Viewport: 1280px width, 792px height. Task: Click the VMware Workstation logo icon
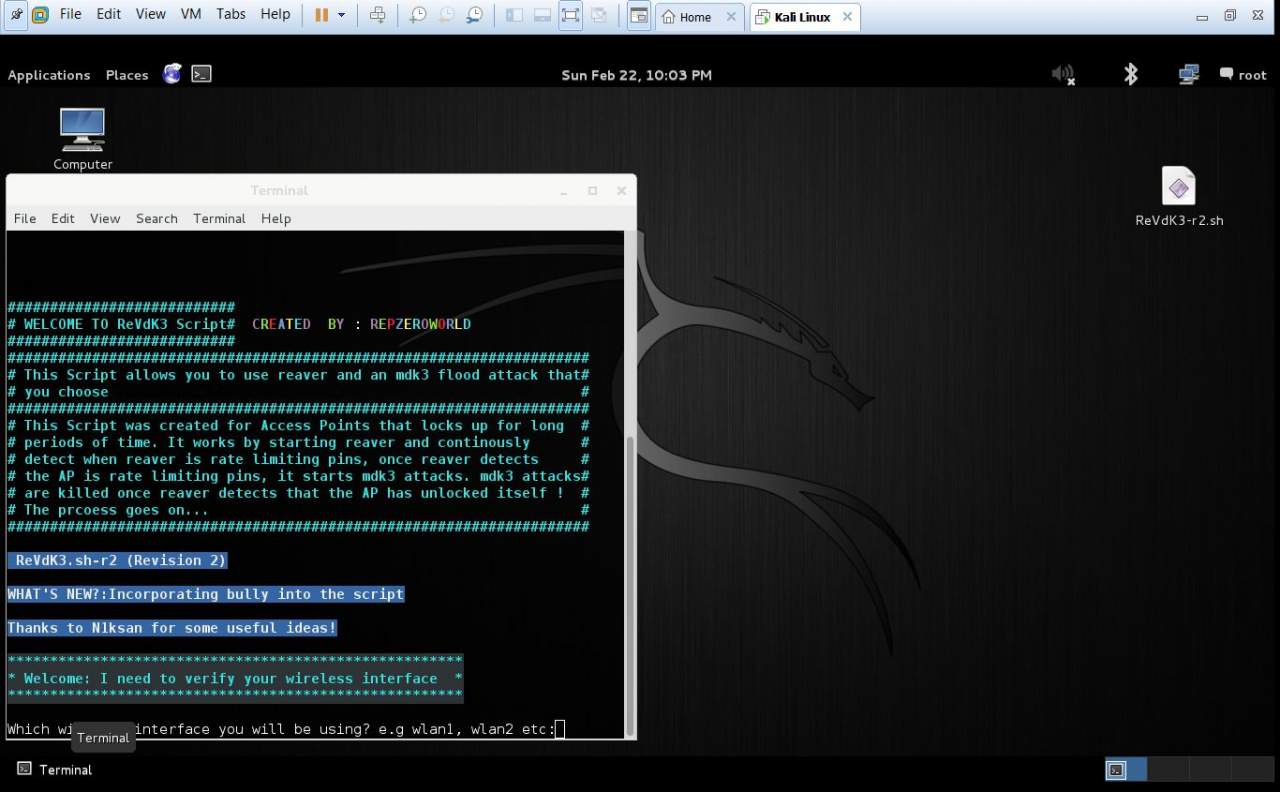(x=40, y=15)
